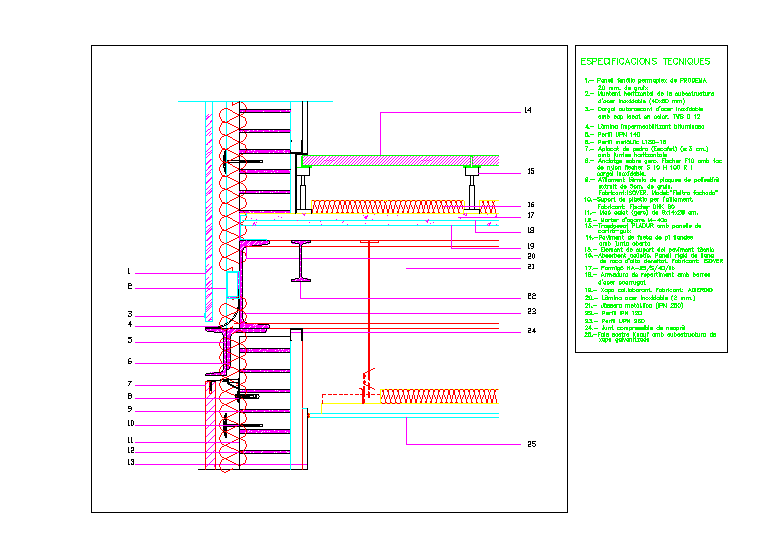
Task: Select callout number 14 on the right
Action: [x=531, y=110]
